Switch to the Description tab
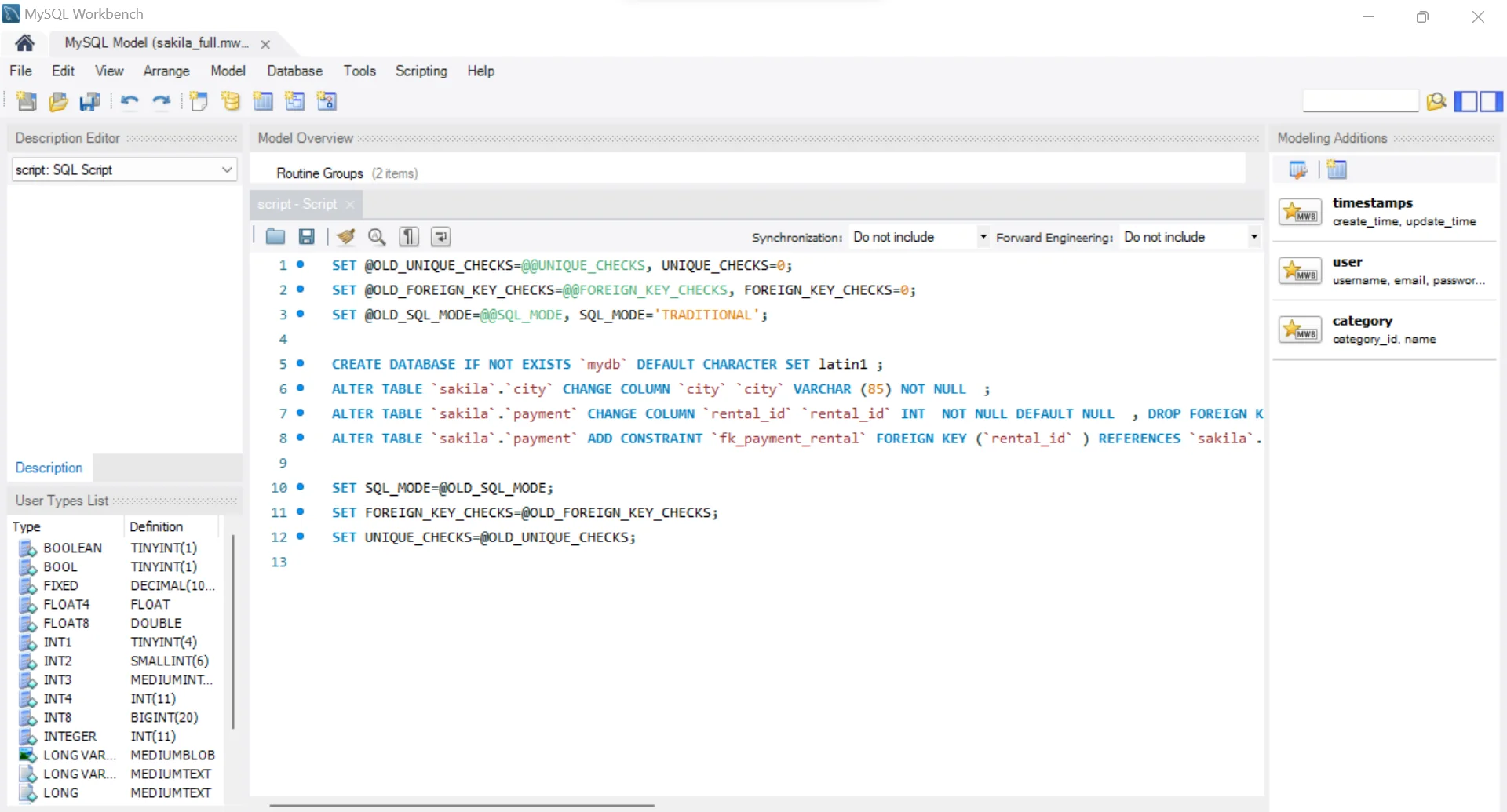Image resolution: width=1507 pixels, height=812 pixels. coord(49,468)
